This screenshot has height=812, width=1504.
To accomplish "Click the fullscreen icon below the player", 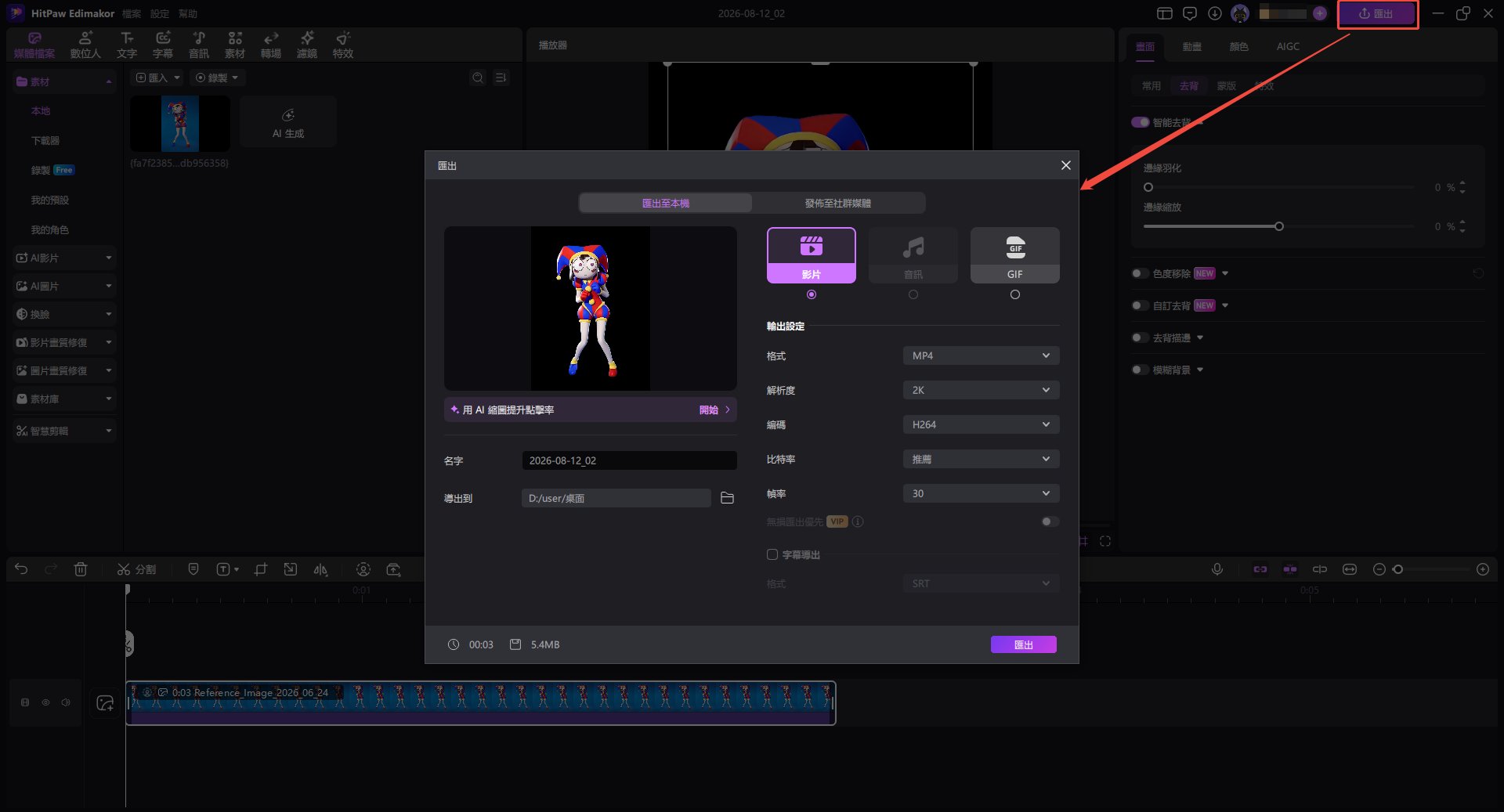I will tap(1105, 541).
